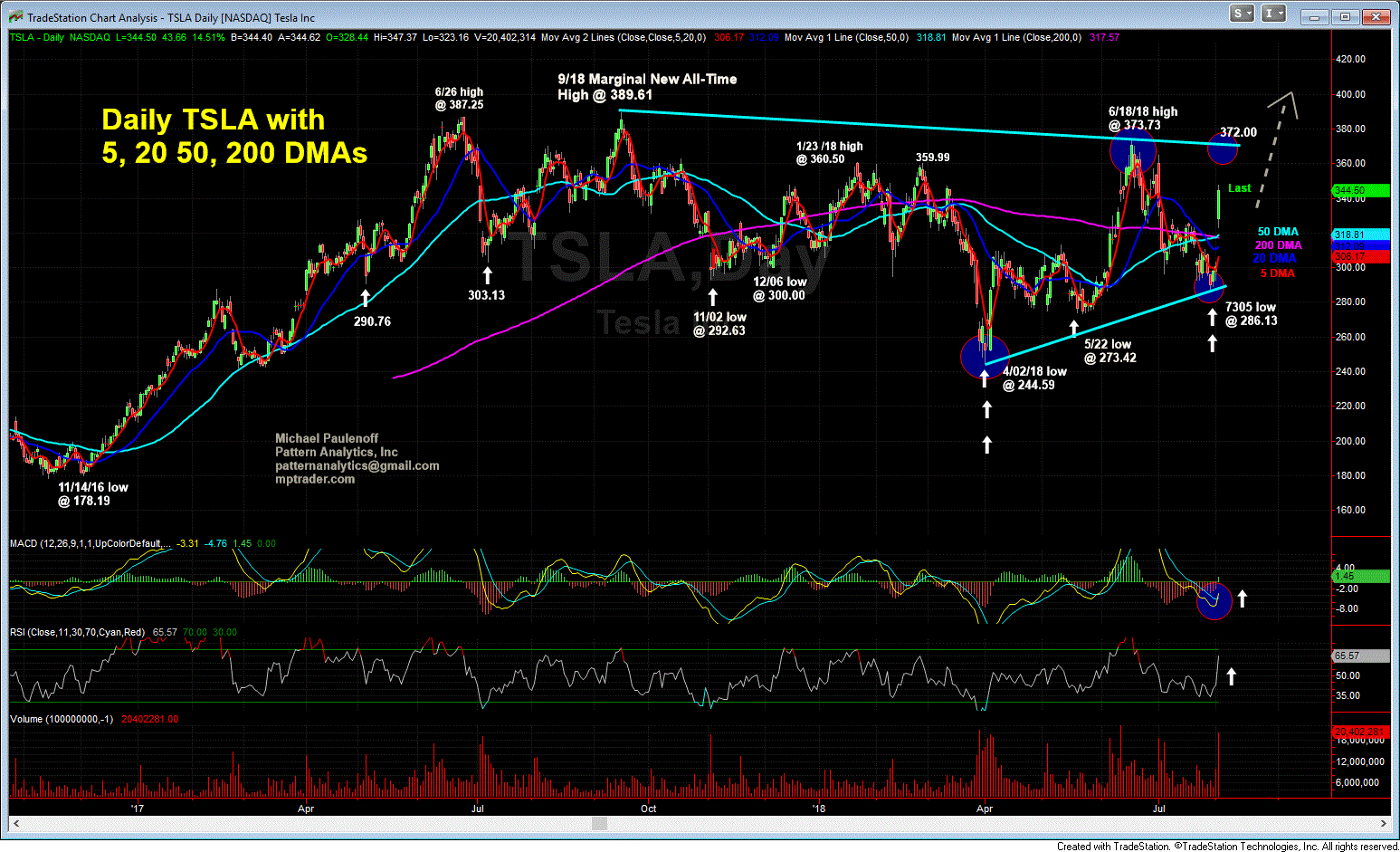Click the '372.00' target price text
This screenshot has width=1400, height=852.
tap(1238, 132)
